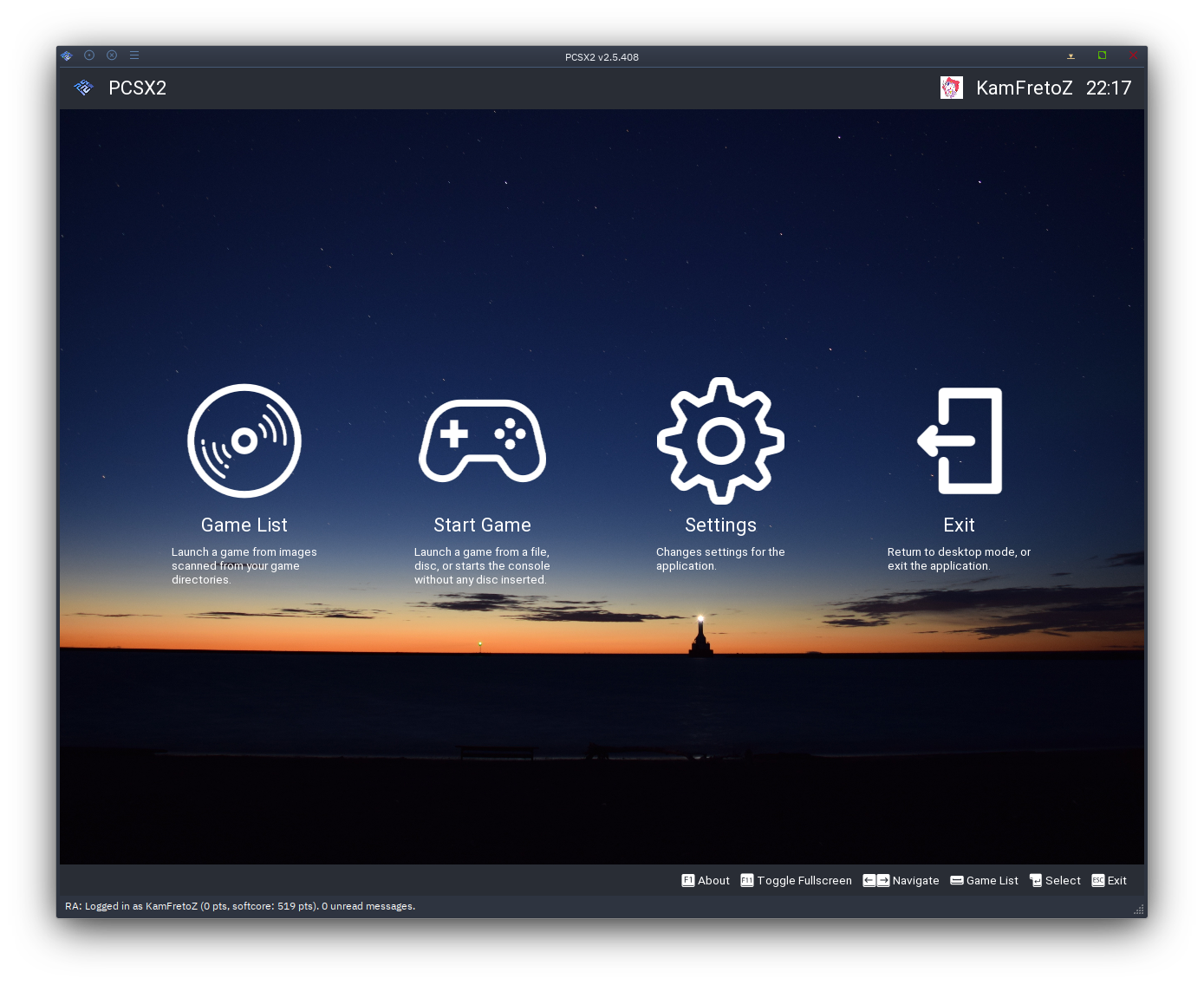
Task: Open the title bar hamburger menu
Action: 134,55
